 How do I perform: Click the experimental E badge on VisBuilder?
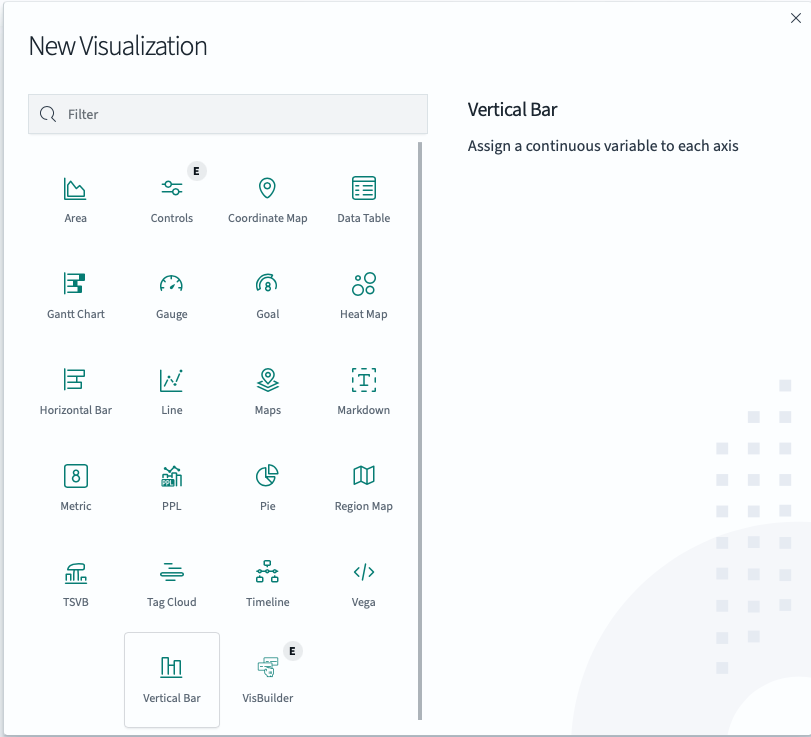(292, 651)
